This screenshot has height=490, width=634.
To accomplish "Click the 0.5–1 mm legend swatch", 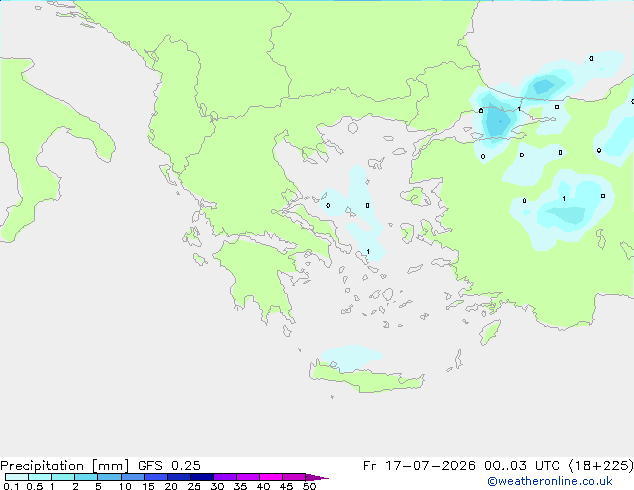I will click(x=40, y=477).
